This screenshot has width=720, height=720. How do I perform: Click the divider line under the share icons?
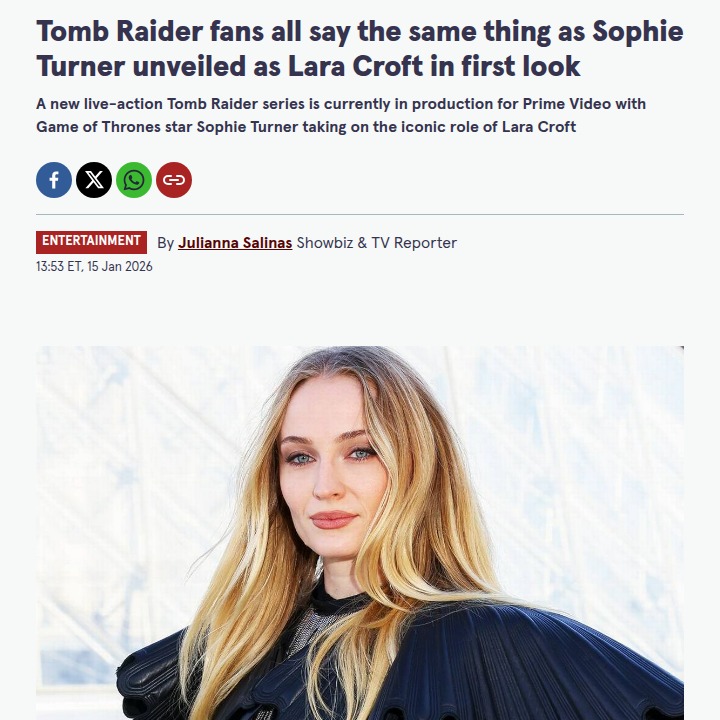coord(360,214)
